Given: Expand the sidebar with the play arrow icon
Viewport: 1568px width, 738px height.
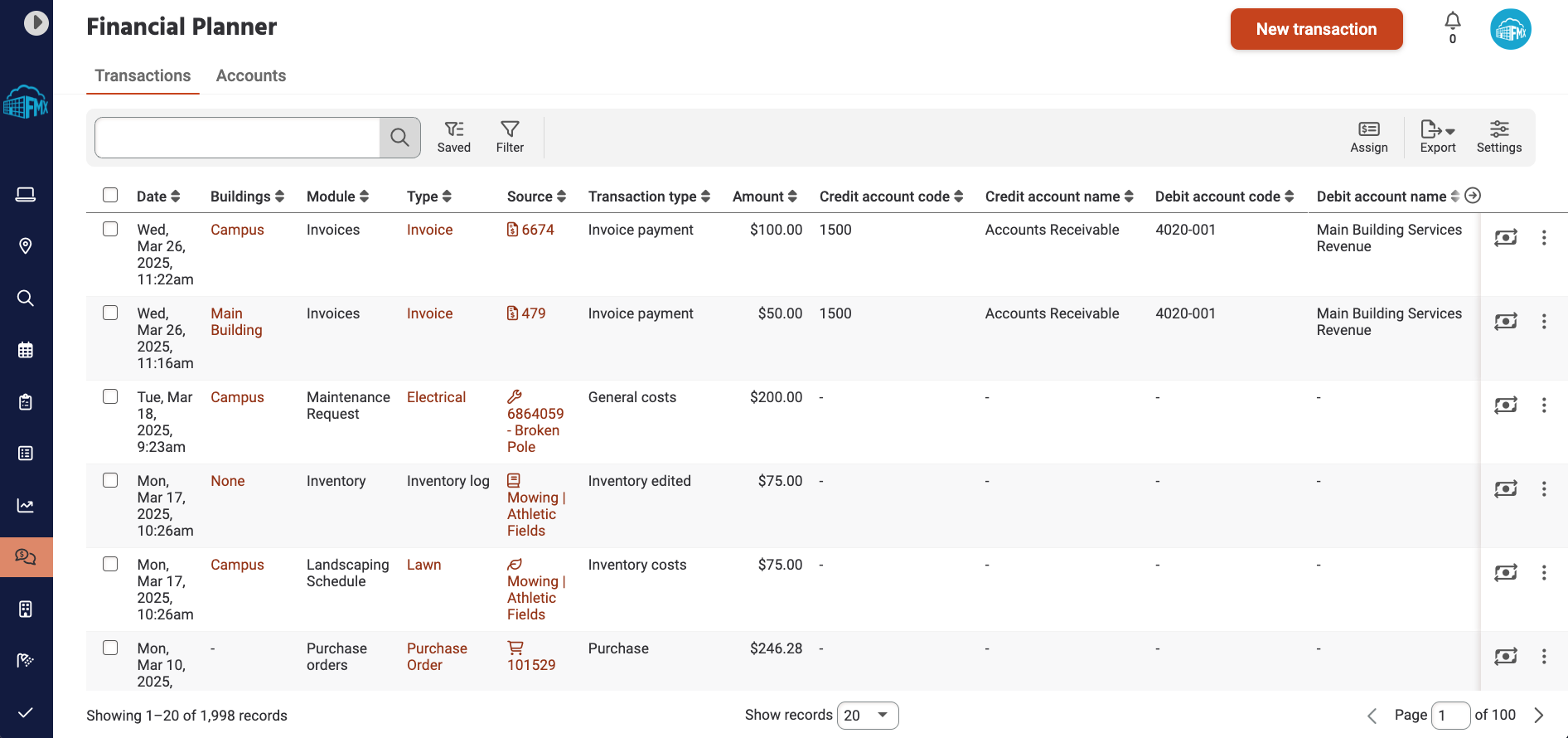Looking at the screenshot, I should pos(36,23).
